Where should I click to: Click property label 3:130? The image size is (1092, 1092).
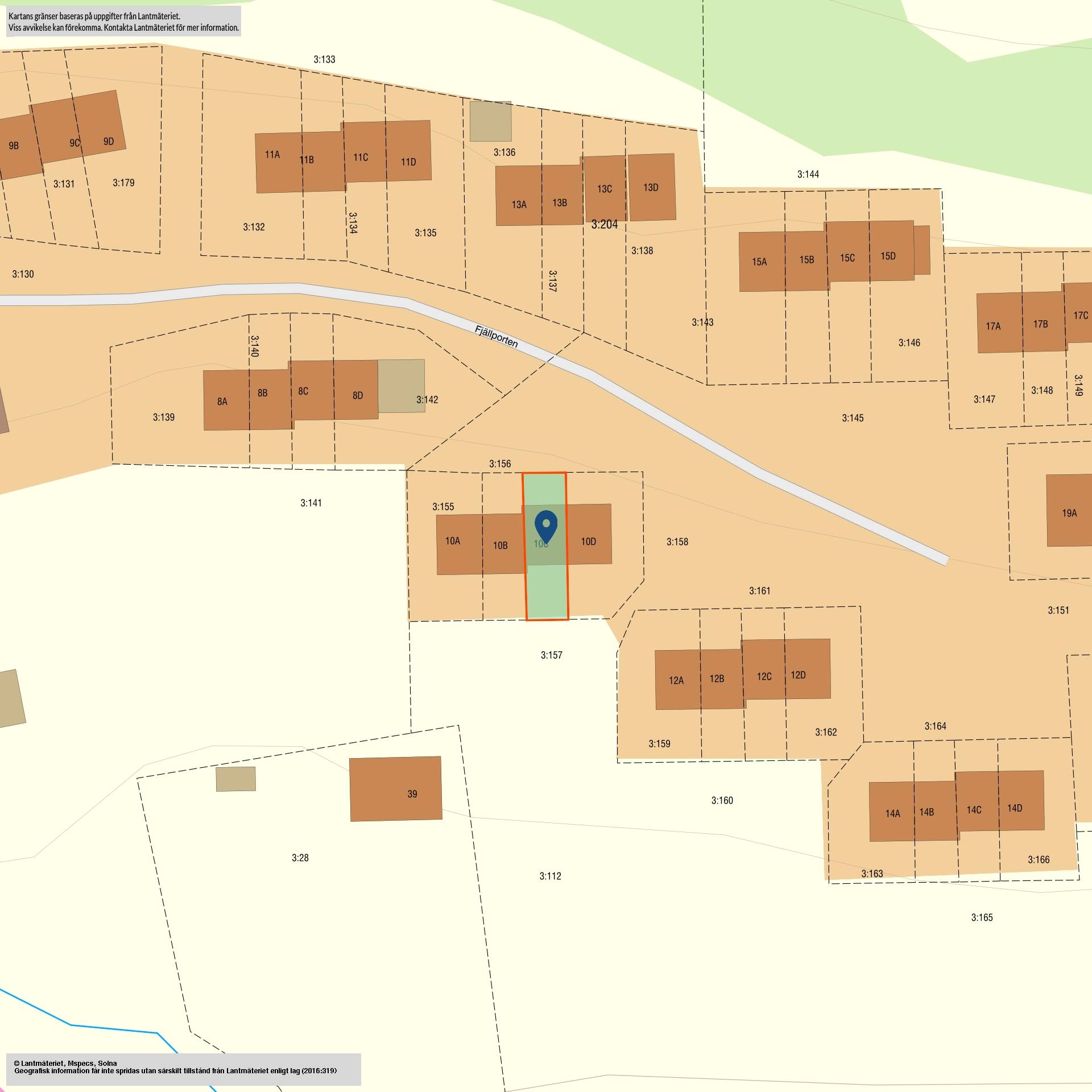click(23, 274)
